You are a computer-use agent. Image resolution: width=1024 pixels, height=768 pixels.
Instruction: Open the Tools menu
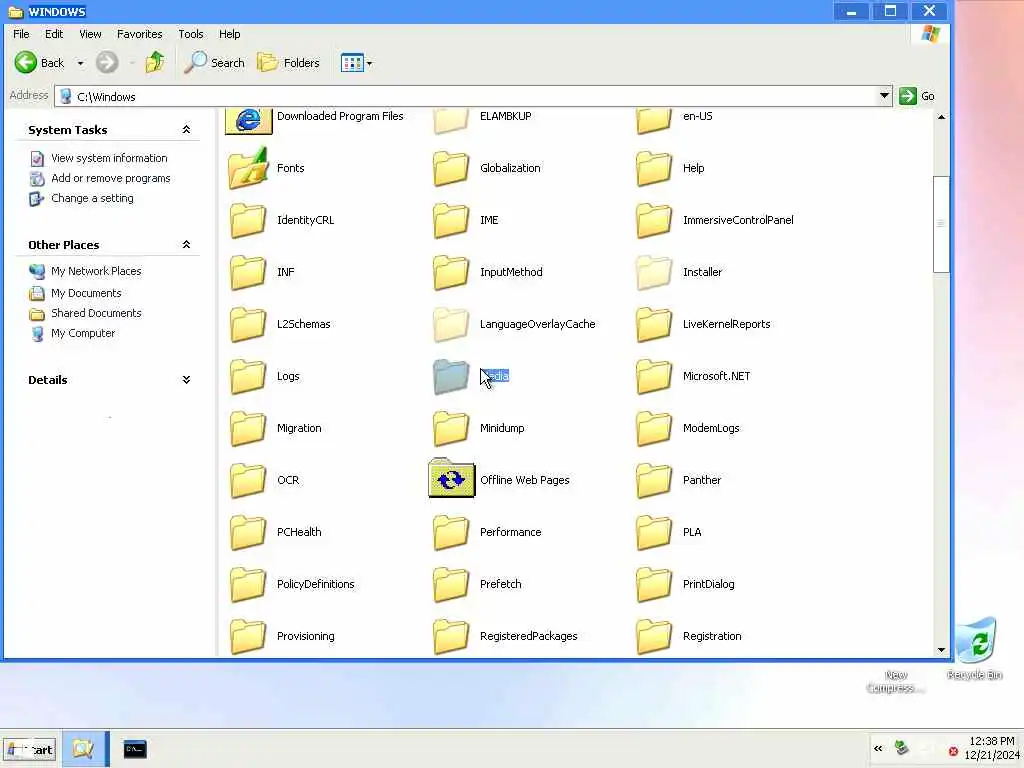[x=191, y=34]
